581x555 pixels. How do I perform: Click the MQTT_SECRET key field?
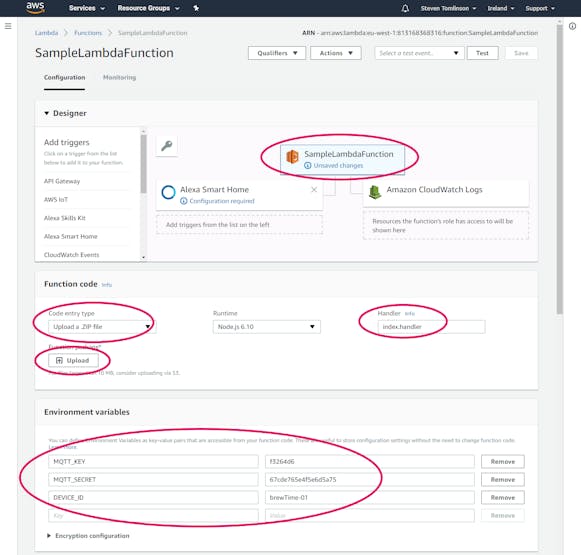[153, 480]
